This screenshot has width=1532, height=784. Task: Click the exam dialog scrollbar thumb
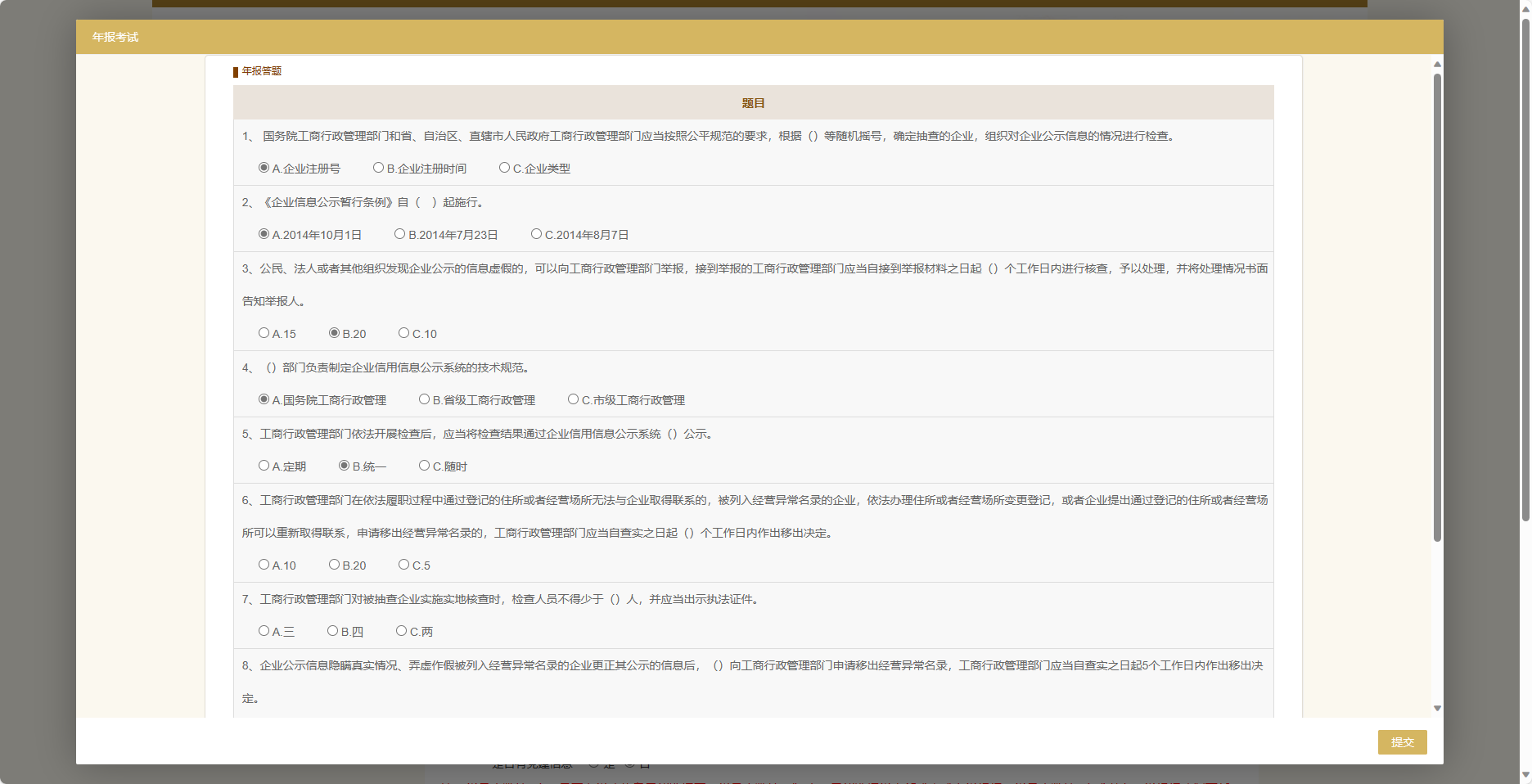(1437, 308)
